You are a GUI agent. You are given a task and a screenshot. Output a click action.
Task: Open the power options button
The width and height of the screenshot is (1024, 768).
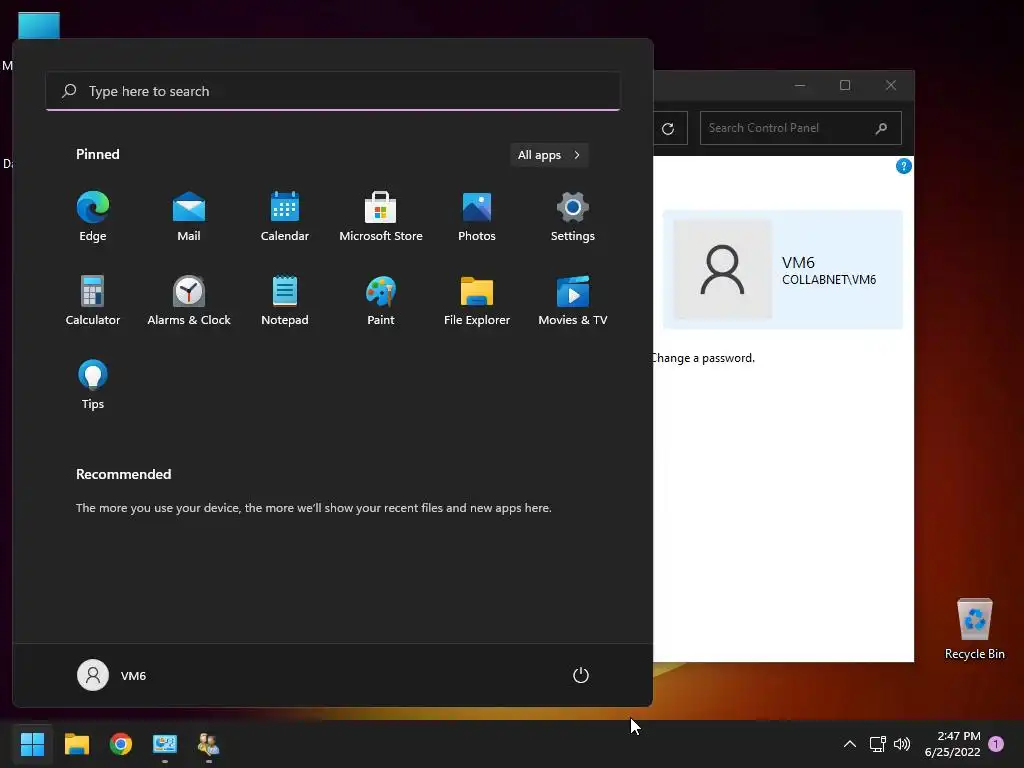pos(581,675)
